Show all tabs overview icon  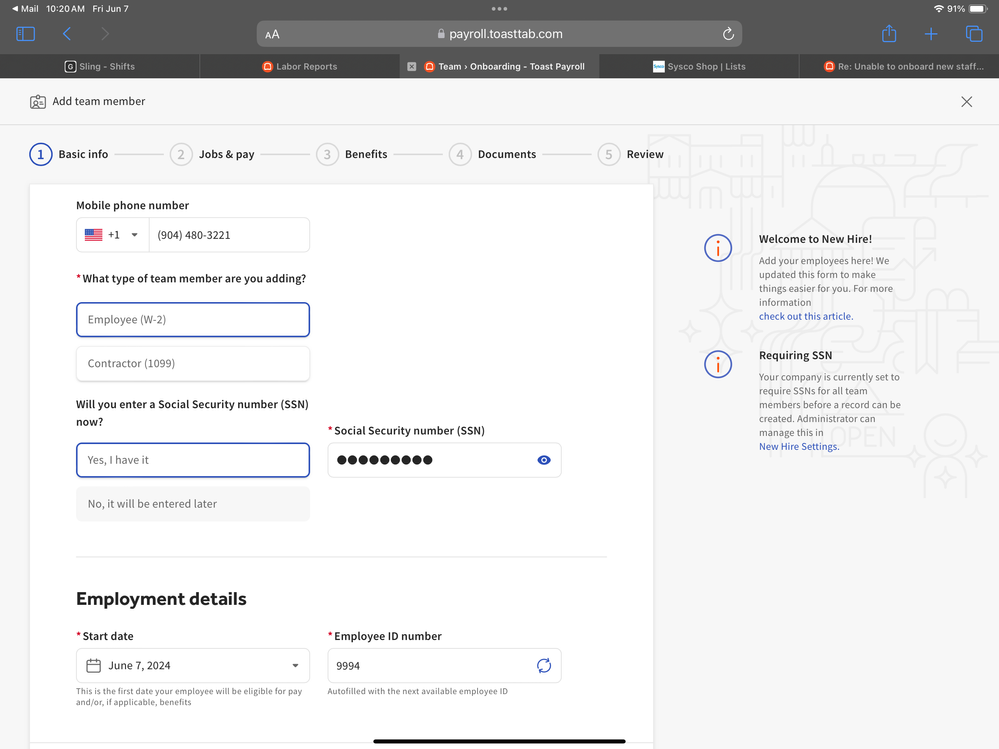pyautogui.click(x=973, y=34)
